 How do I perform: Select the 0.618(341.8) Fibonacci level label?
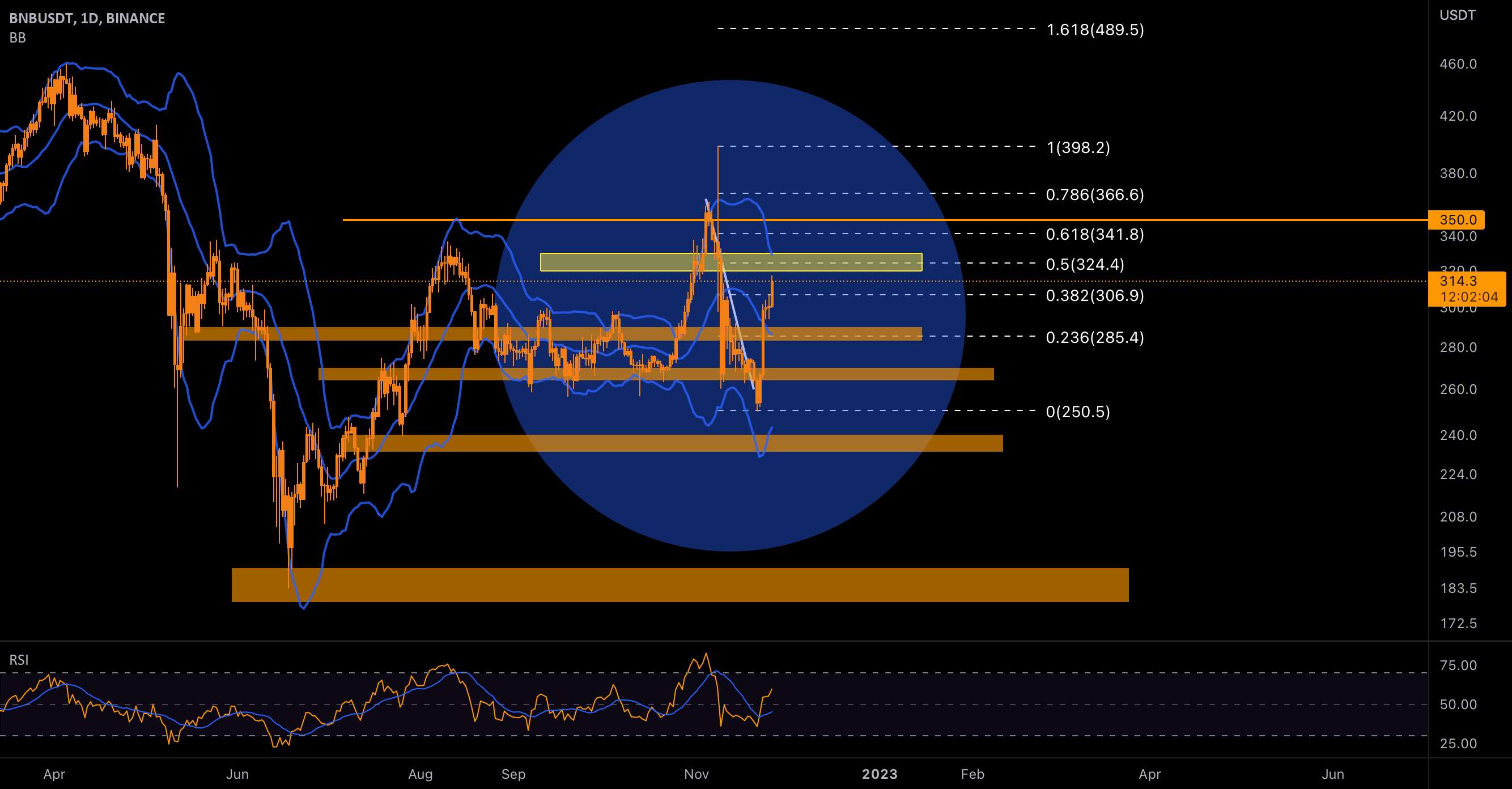click(x=1095, y=234)
